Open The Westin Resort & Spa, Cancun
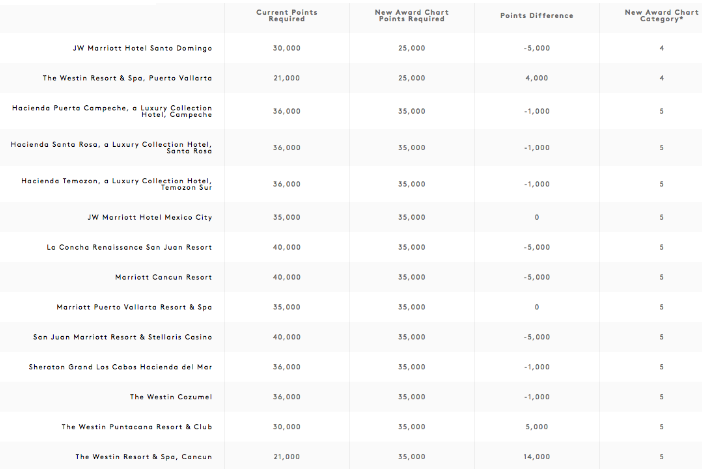This screenshot has height=469, width=702. point(143,457)
